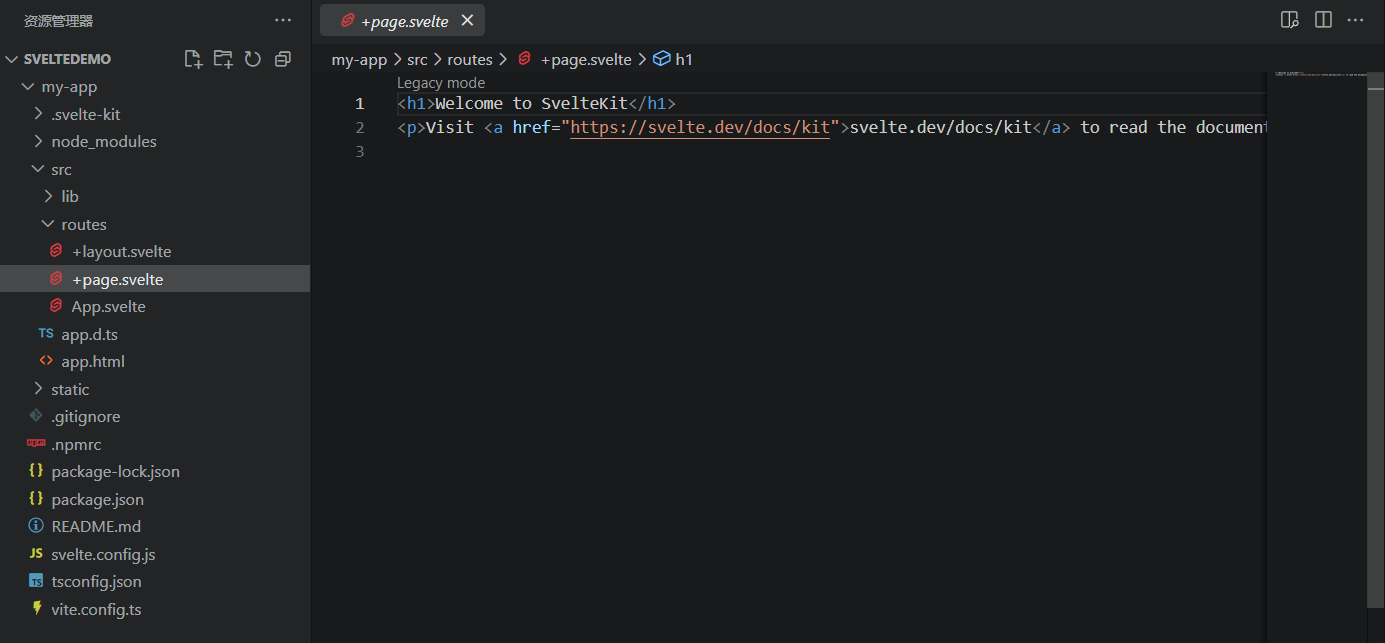
Task: Click the svelte.dev/docs/kit URL in code
Action: click(700, 128)
